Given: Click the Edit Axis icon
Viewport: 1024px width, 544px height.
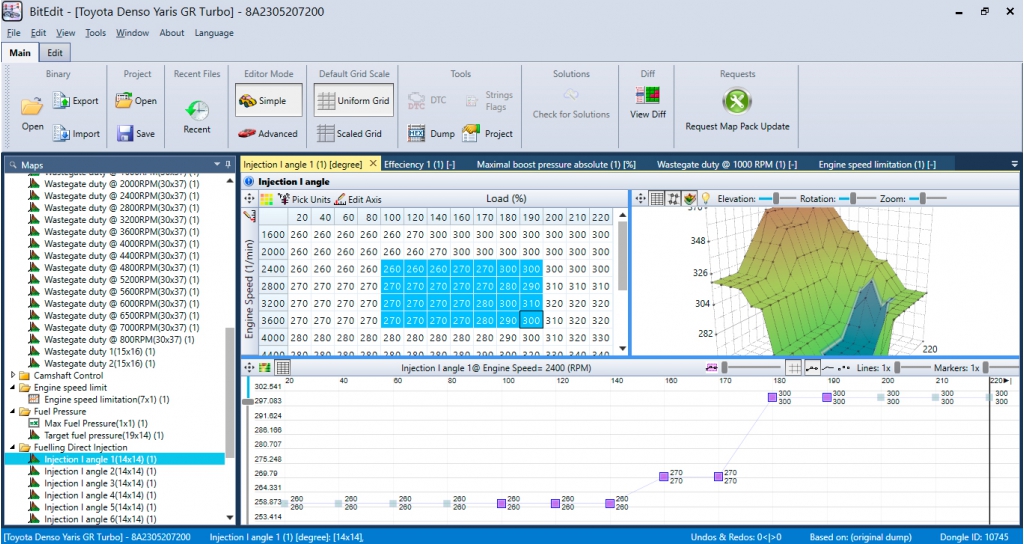Looking at the screenshot, I should pos(340,199).
